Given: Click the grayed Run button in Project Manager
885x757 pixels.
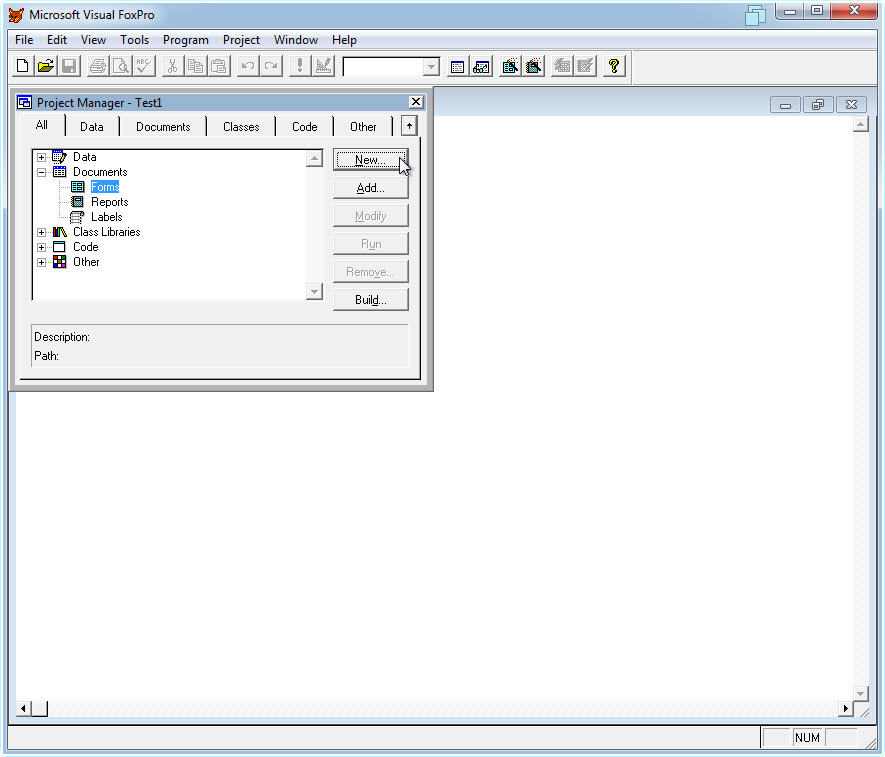Looking at the screenshot, I should point(370,244).
